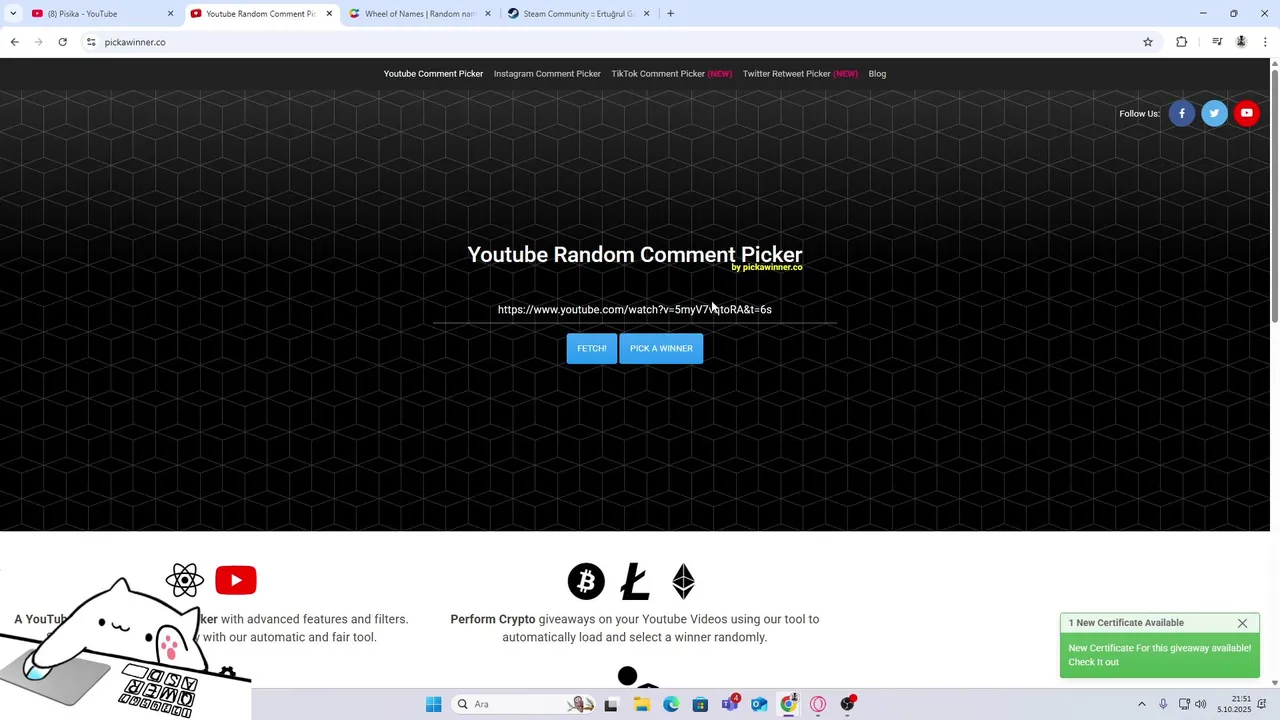Image resolution: width=1280 pixels, height=720 pixels.
Task: Open the browser extensions puzzle icon
Action: (1182, 42)
